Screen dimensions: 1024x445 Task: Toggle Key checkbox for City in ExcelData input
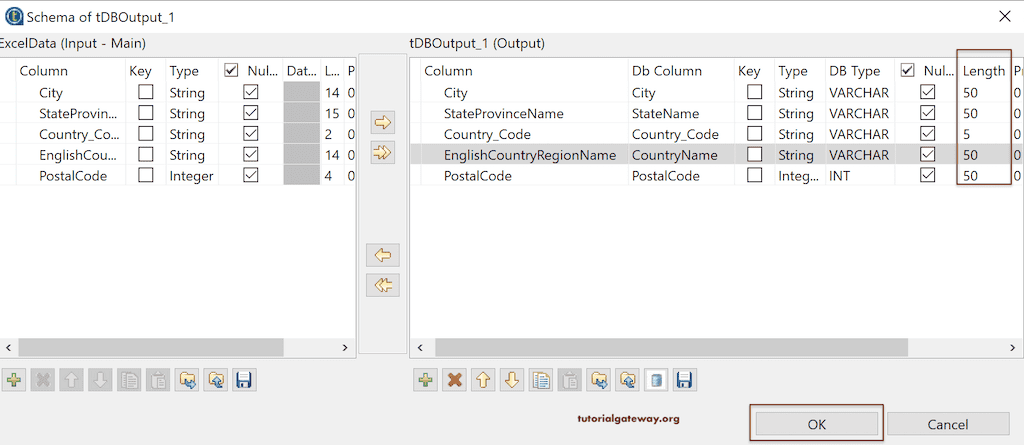click(146, 92)
